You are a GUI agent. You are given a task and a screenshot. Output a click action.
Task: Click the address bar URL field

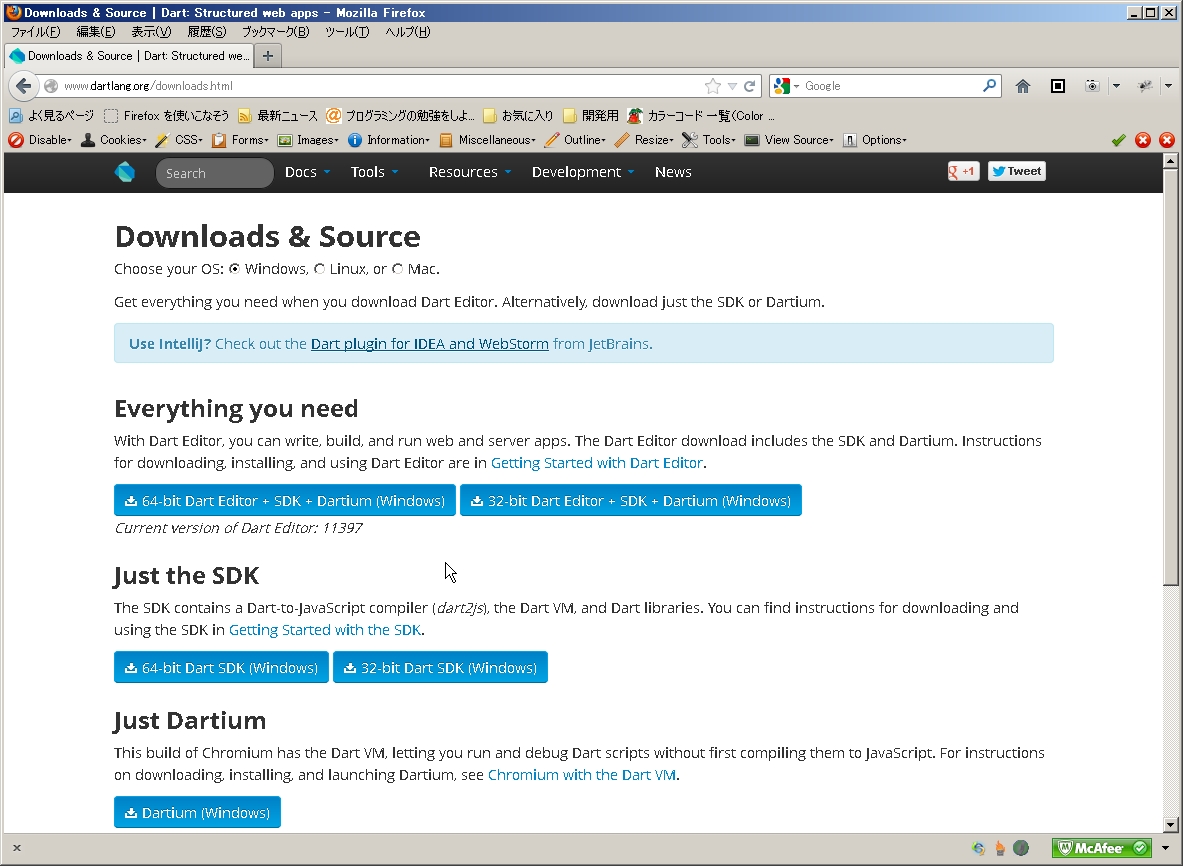[377, 86]
